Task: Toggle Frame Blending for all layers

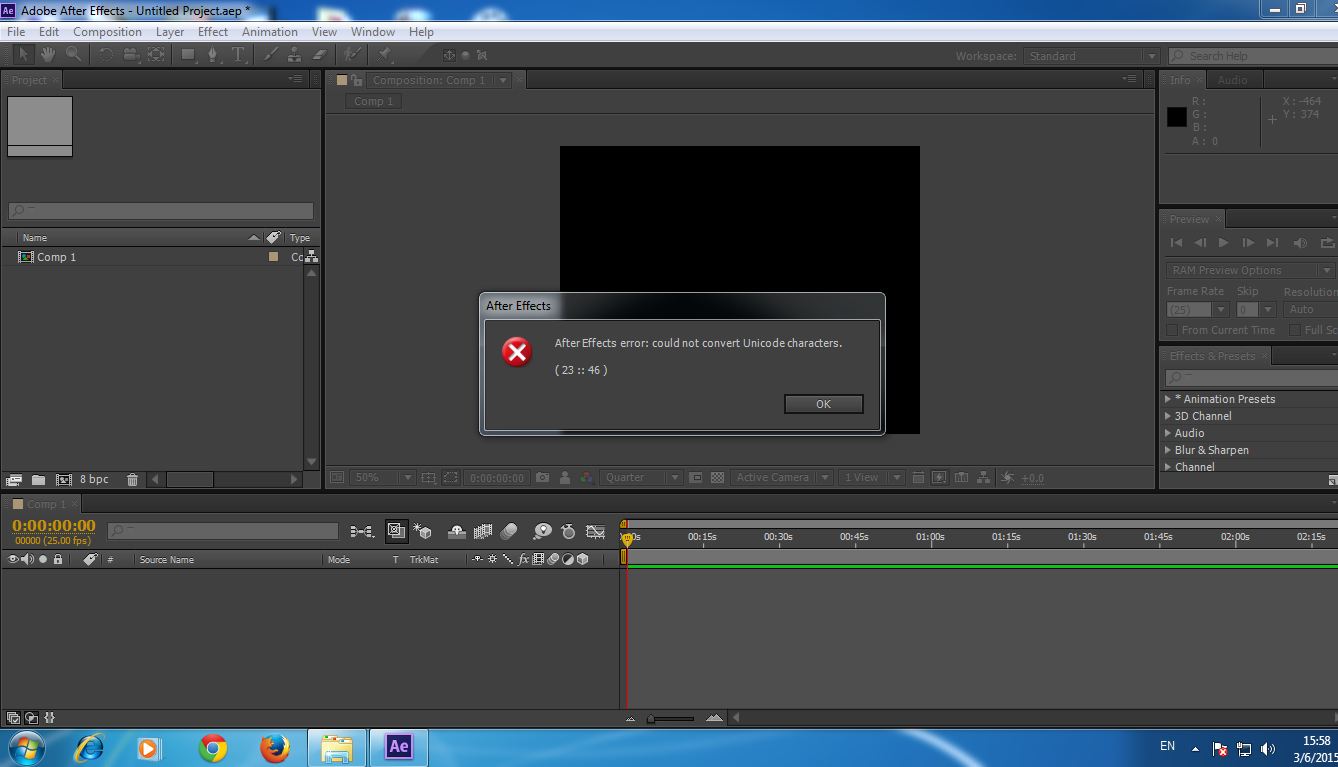Action: click(483, 532)
